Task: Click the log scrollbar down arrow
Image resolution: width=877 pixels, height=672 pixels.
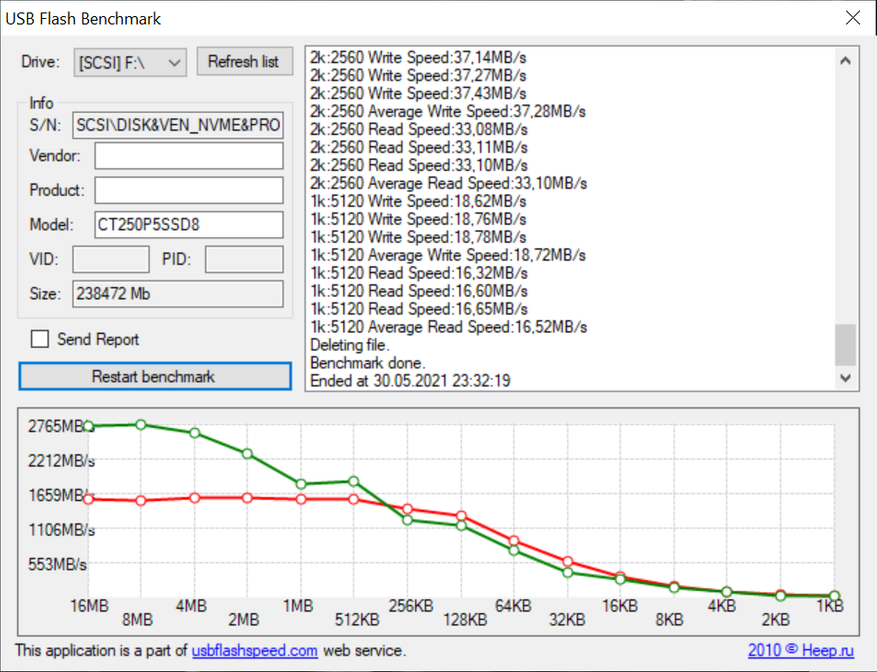Action: click(846, 379)
